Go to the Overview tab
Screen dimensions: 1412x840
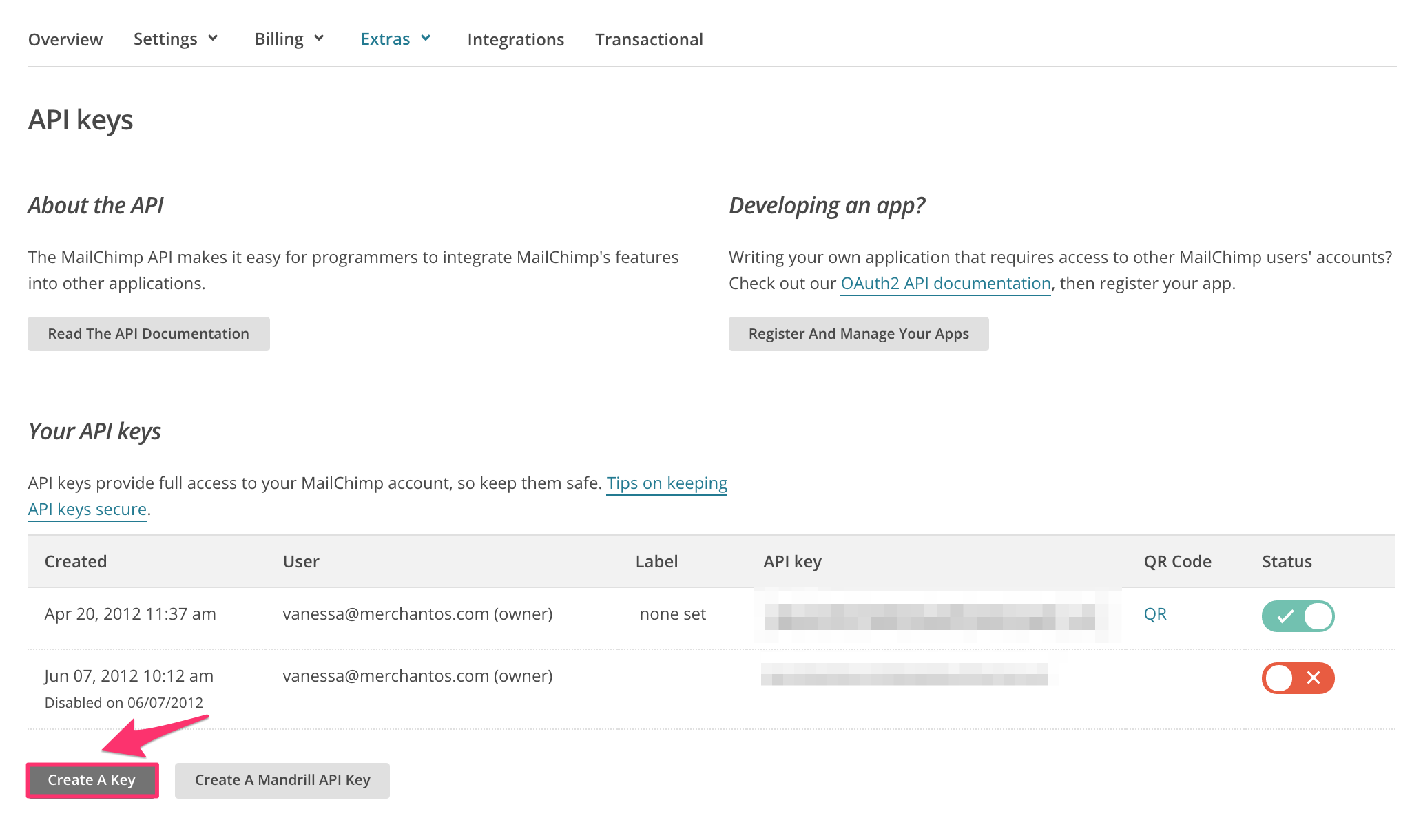click(65, 40)
